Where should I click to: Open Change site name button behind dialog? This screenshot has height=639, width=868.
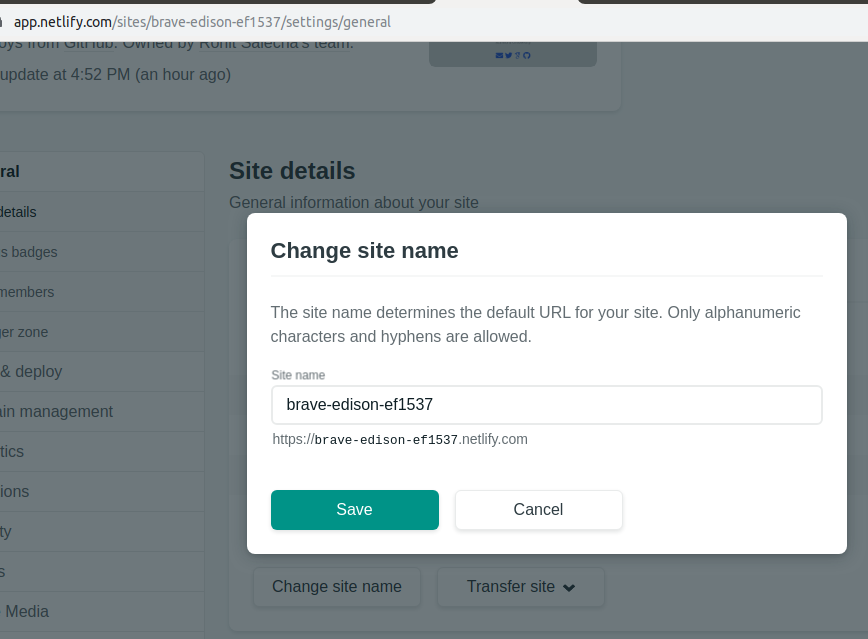(337, 586)
